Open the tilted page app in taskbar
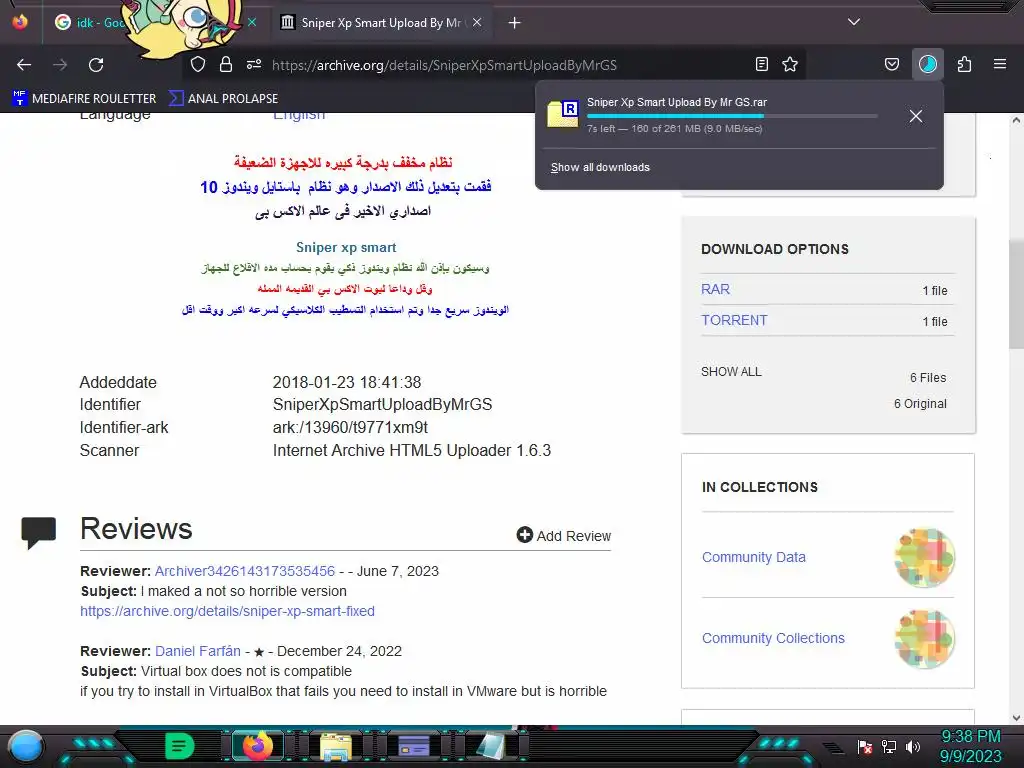Screen dimensions: 1024x768 pos(490,746)
